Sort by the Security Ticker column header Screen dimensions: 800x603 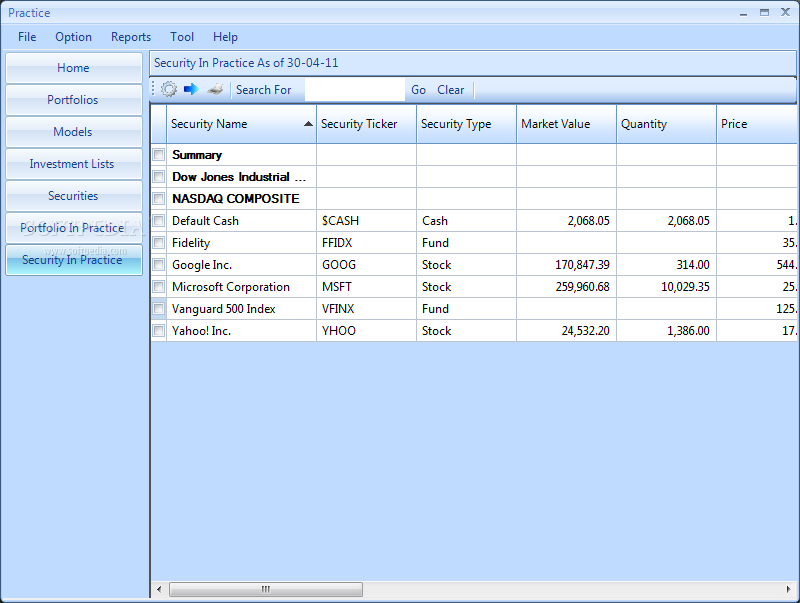366,124
